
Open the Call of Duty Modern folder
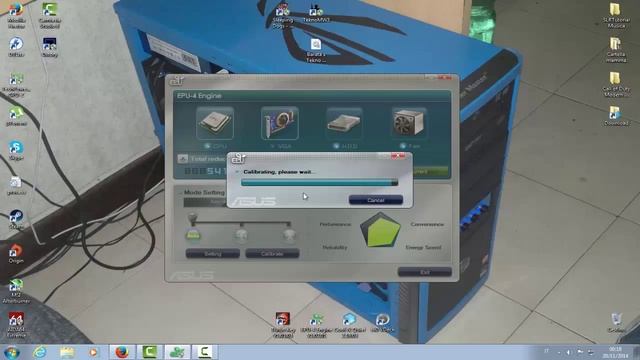616,85
